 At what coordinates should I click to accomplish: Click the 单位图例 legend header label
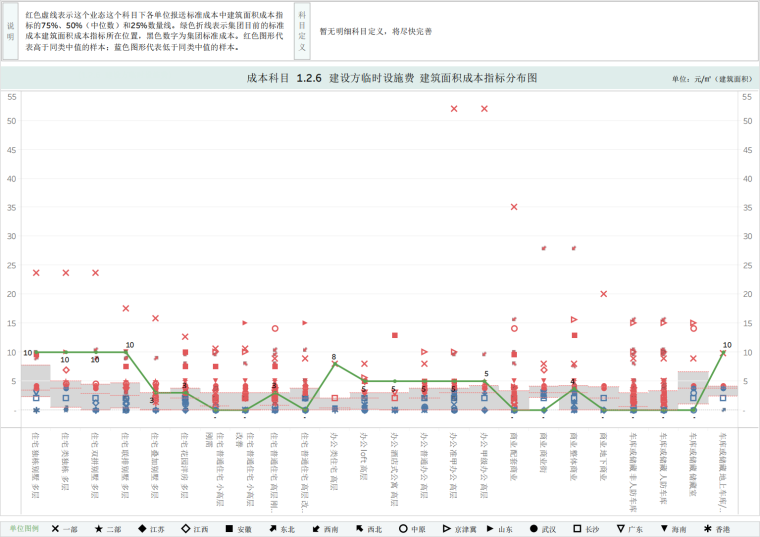coord(24,528)
